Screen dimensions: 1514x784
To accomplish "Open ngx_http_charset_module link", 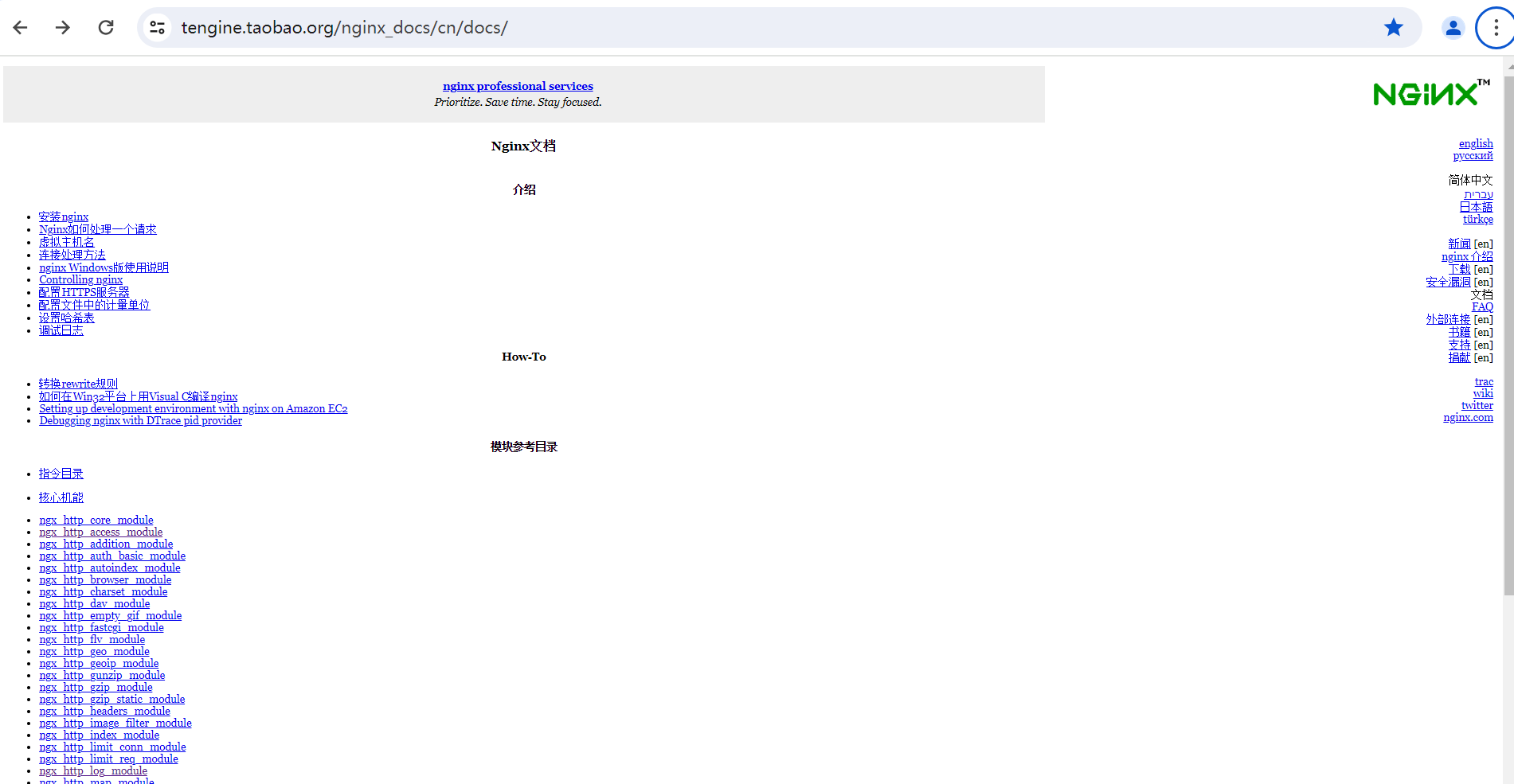I will 104,591.
